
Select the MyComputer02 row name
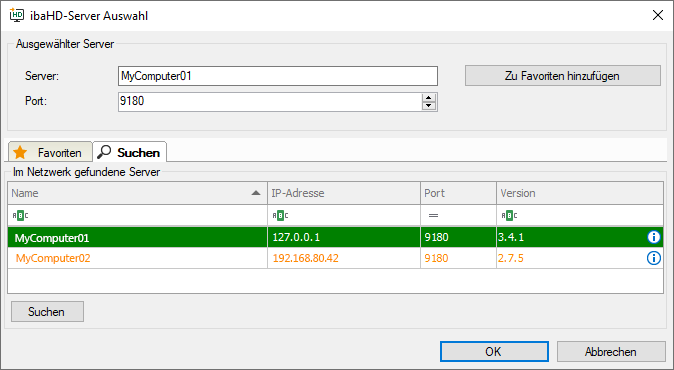point(53,258)
